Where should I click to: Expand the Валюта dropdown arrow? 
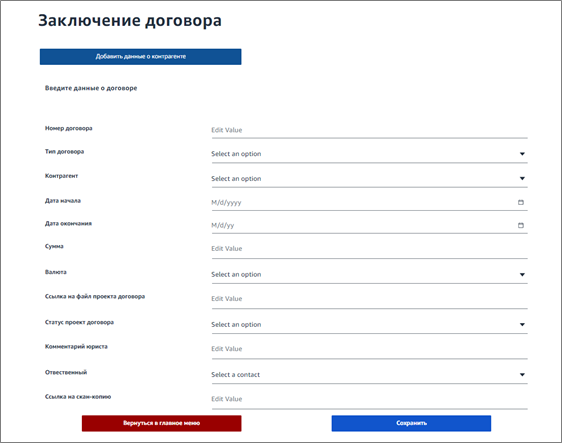click(522, 275)
